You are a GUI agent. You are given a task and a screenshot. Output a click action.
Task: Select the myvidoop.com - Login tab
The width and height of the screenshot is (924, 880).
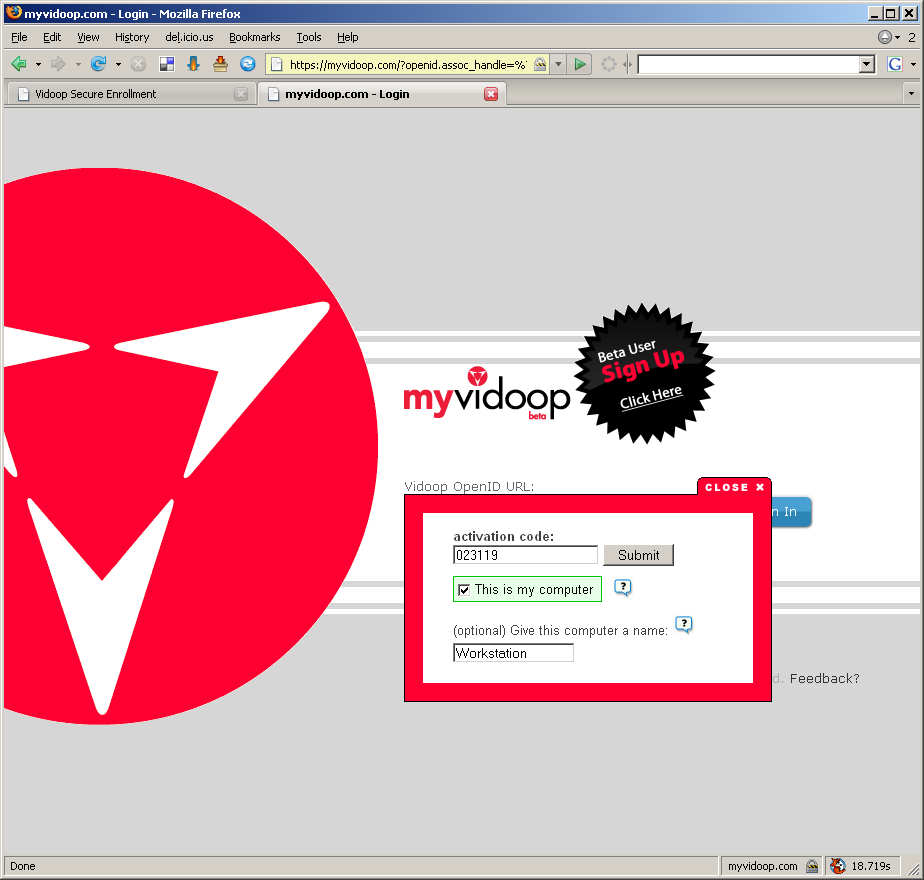(382, 94)
